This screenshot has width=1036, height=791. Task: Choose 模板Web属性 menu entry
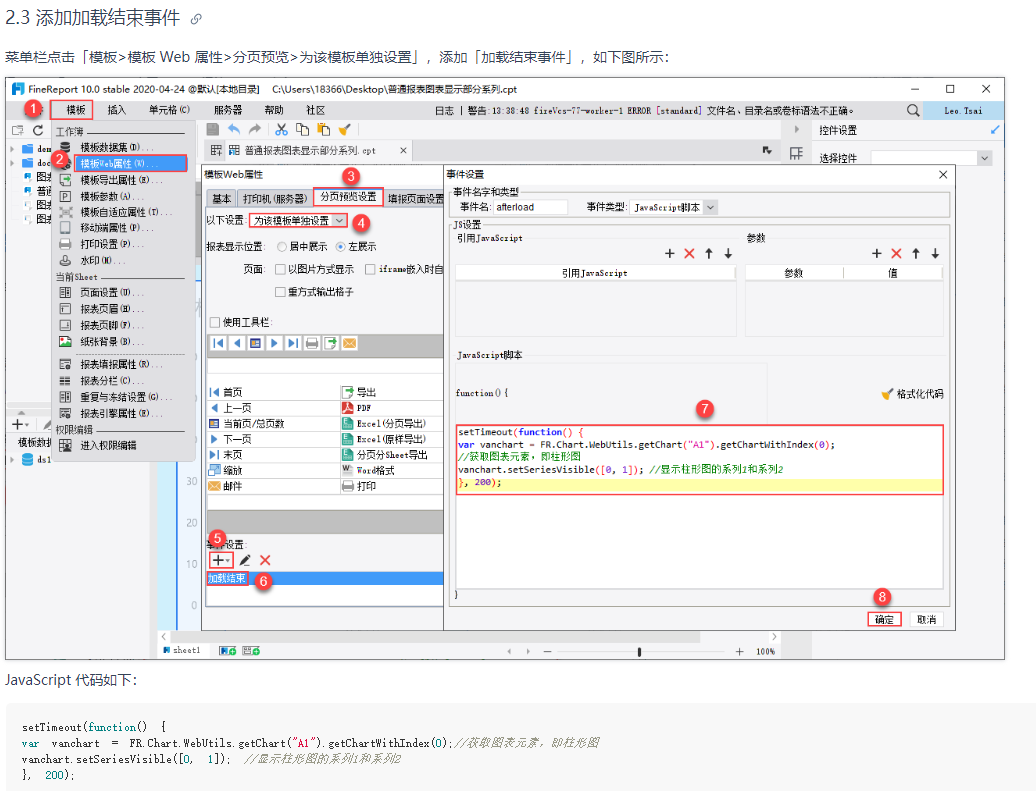131,163
